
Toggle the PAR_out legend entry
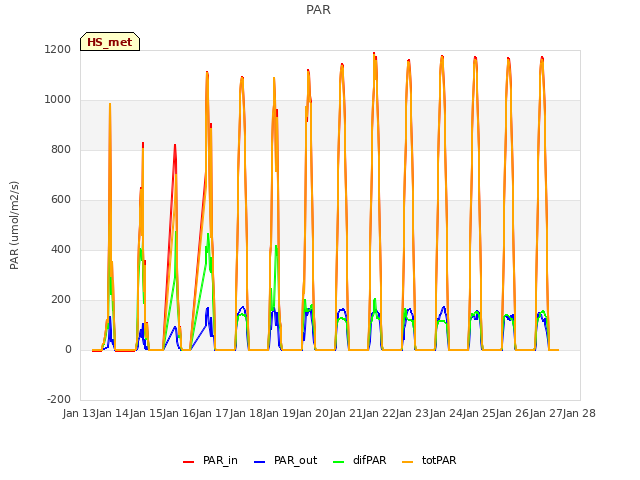tap(285, 460)
